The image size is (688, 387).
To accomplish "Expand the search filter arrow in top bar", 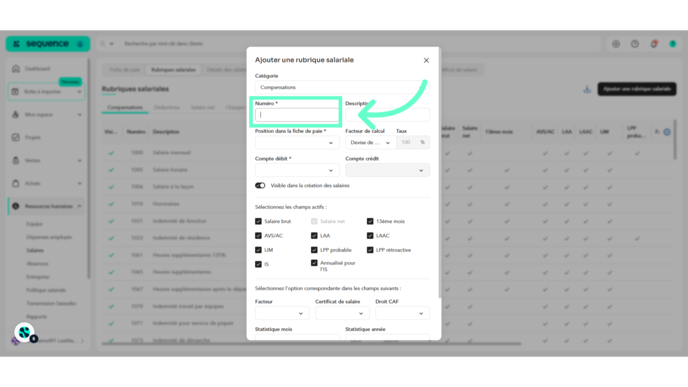I will pyautogui.click(x=111, y=44).
